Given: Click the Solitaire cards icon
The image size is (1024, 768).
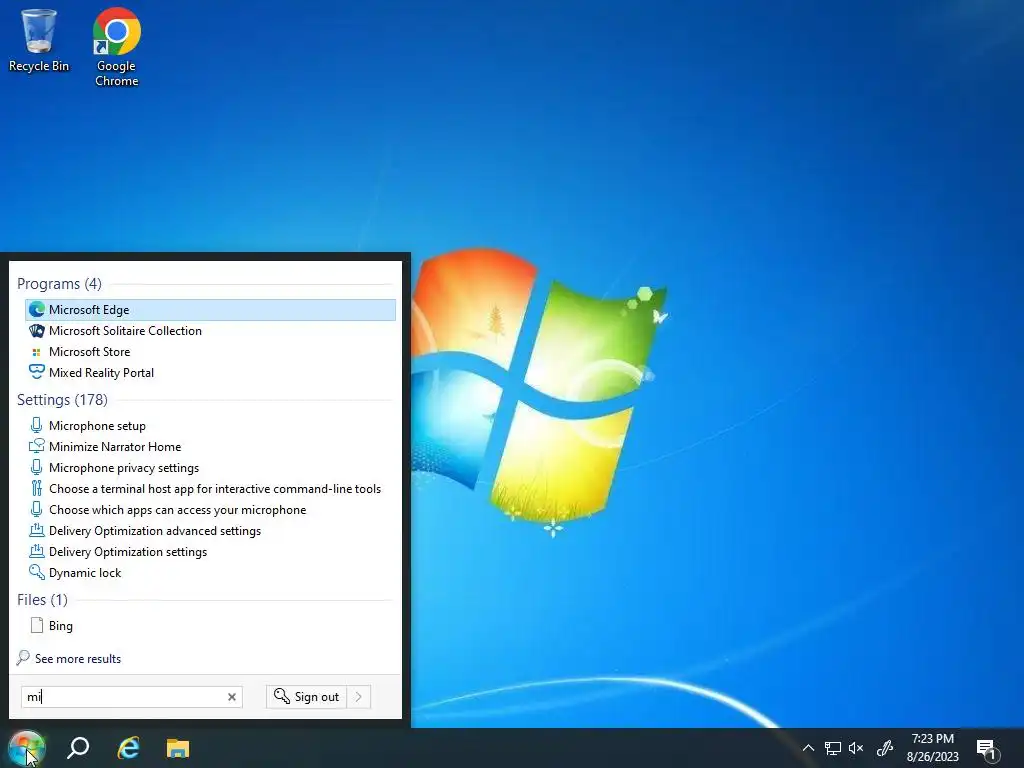Looking at the screenshot, I should click(37, 330).
